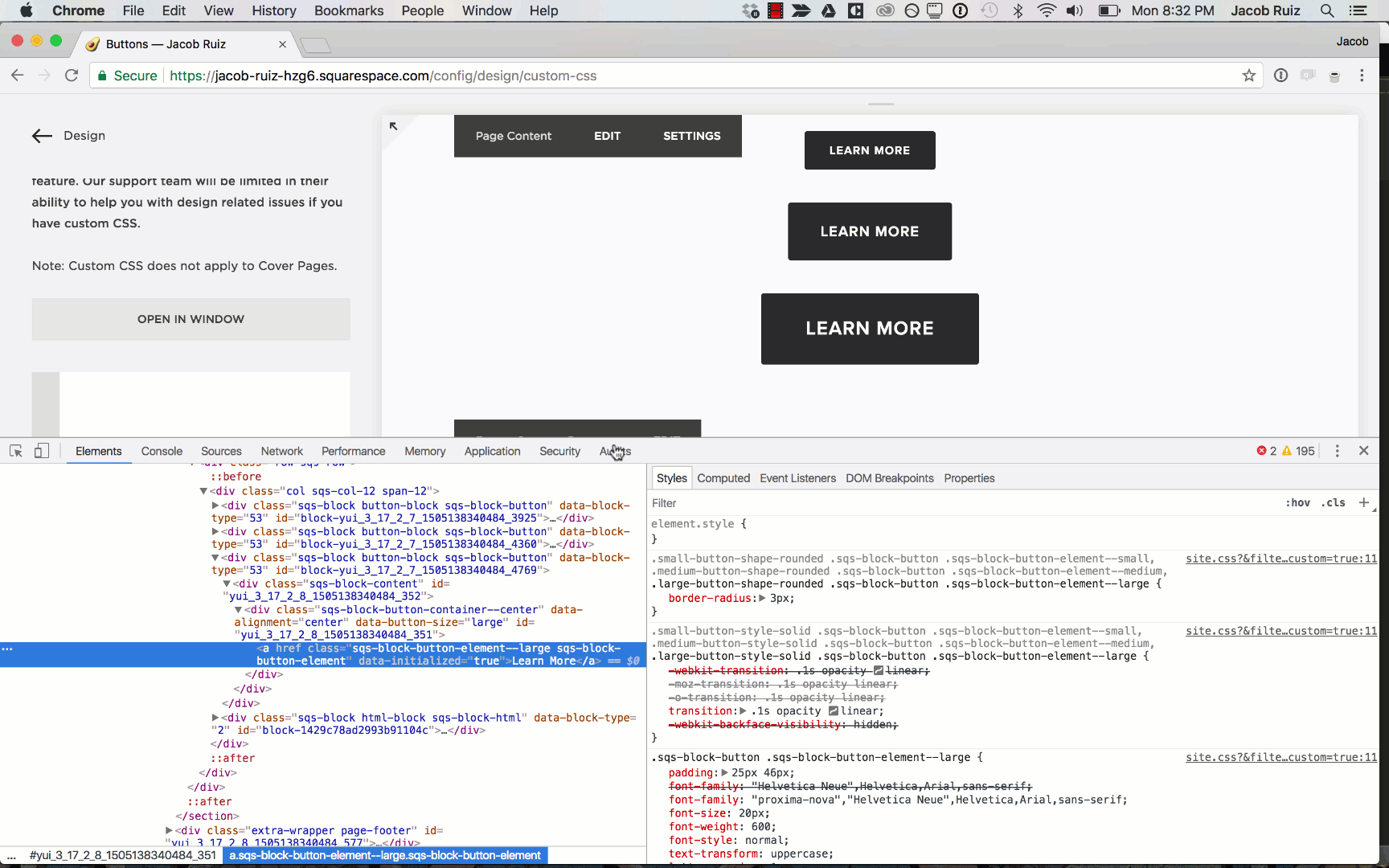Expand the block ending 3925 div
The image size is (1389, 868).
(x=215, y=506)
